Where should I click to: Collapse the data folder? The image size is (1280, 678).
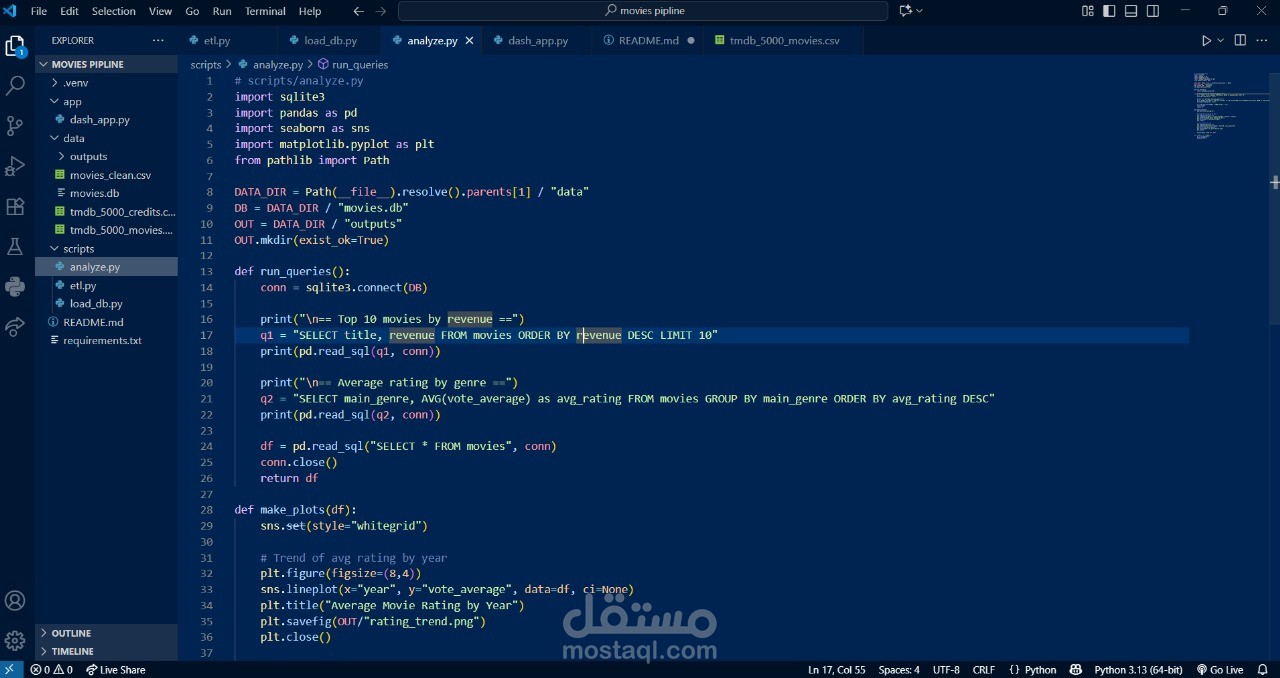coord(106,138)
